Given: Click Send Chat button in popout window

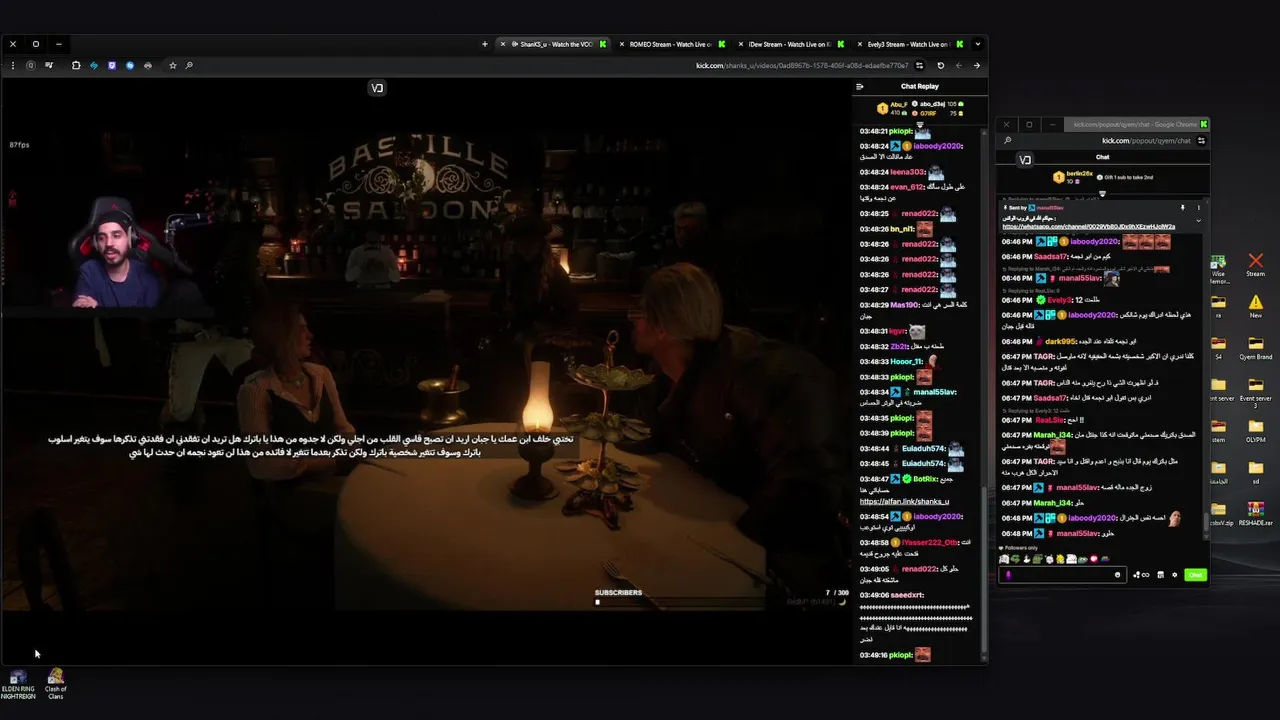Looking at the screenshot, I should [x=1196, y=575].
